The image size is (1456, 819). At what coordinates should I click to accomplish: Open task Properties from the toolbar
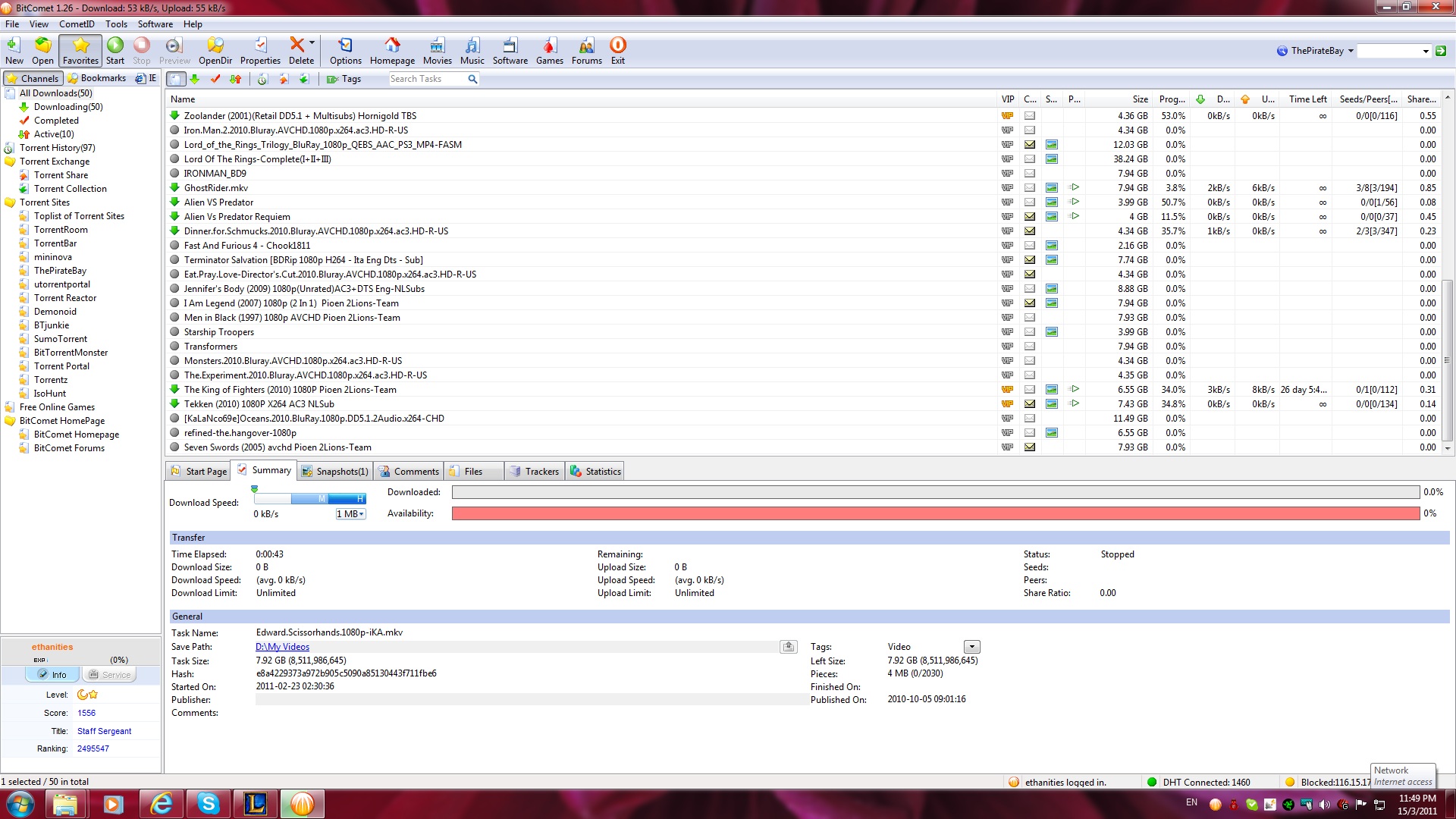[260, 51]
